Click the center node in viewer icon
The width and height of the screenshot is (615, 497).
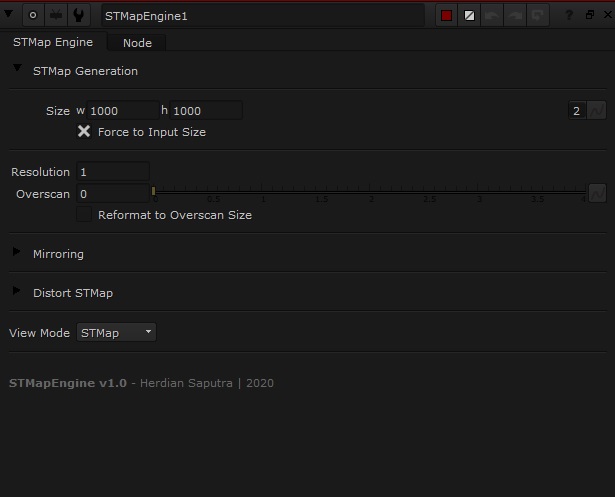[34, 15]
